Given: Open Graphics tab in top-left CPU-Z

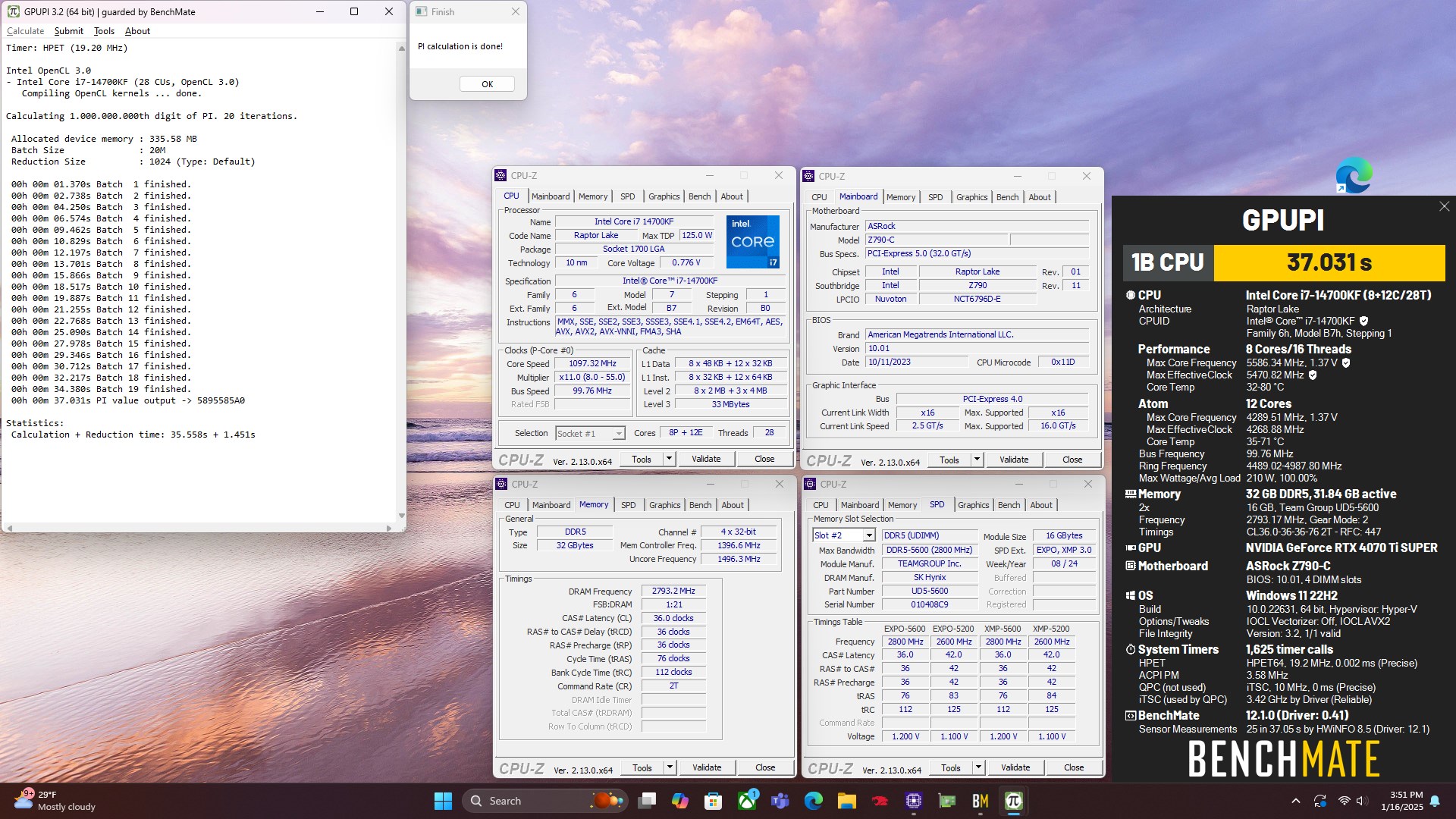Looking at the screenshot, I should pyautogui.click(x=664, y=196).
